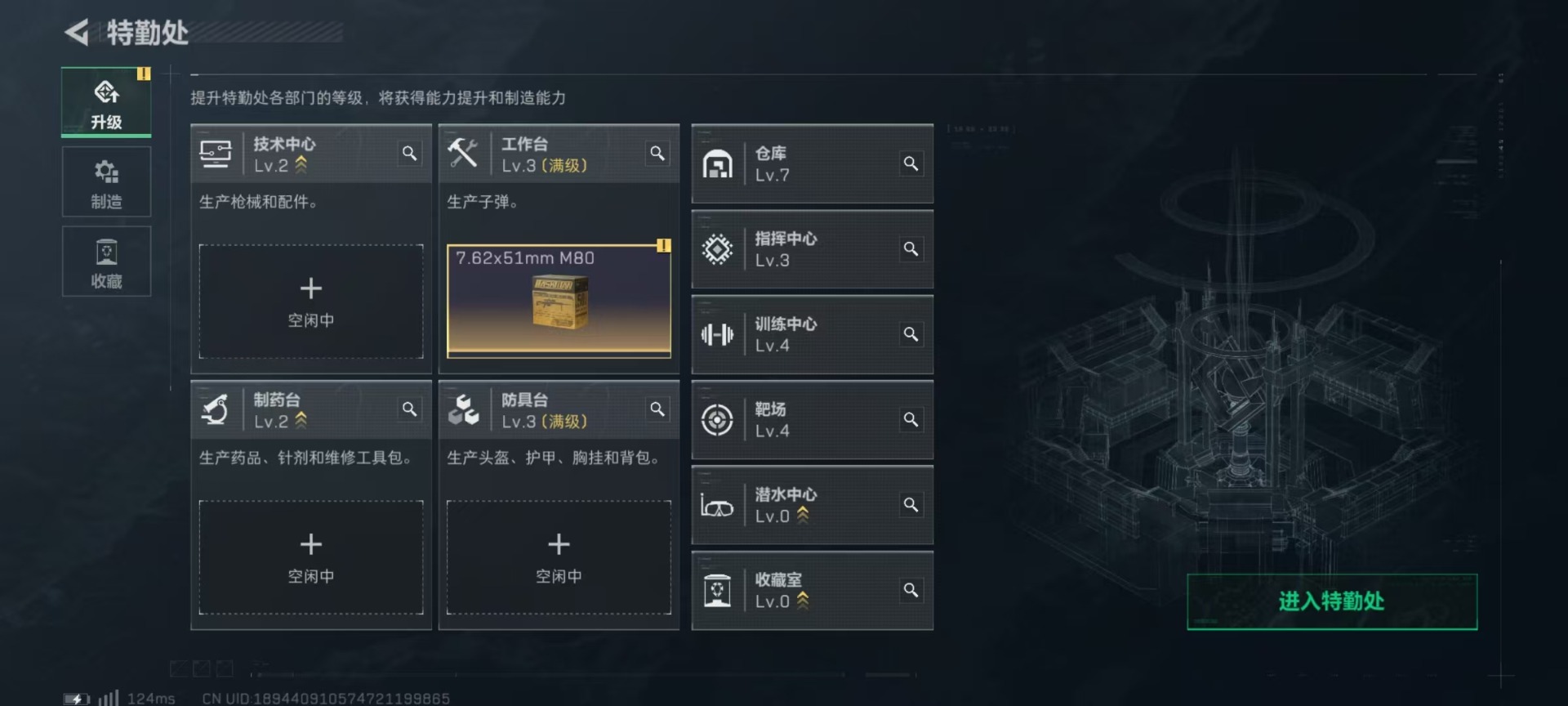Image resolution: width=1568 pixels, height=706 pixels.
Task: Switch to the 制造 tab
Action: (x=106, y=182)
